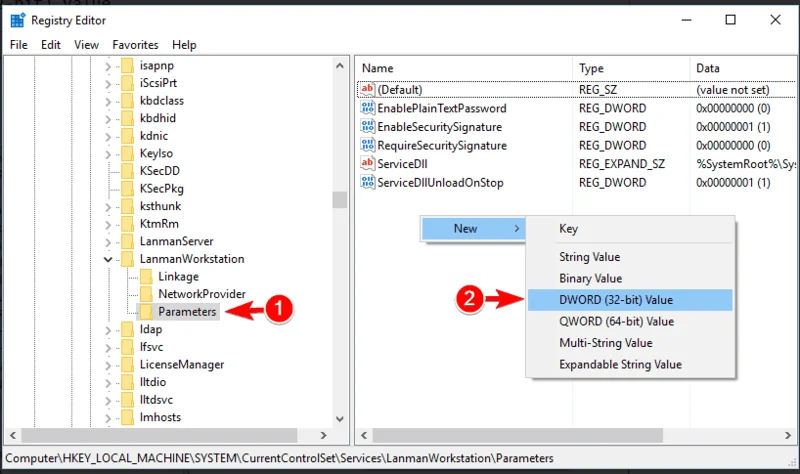Click the KtmRm folder icon
This screenshot has height=474, width=800.
tap(128, 223)
